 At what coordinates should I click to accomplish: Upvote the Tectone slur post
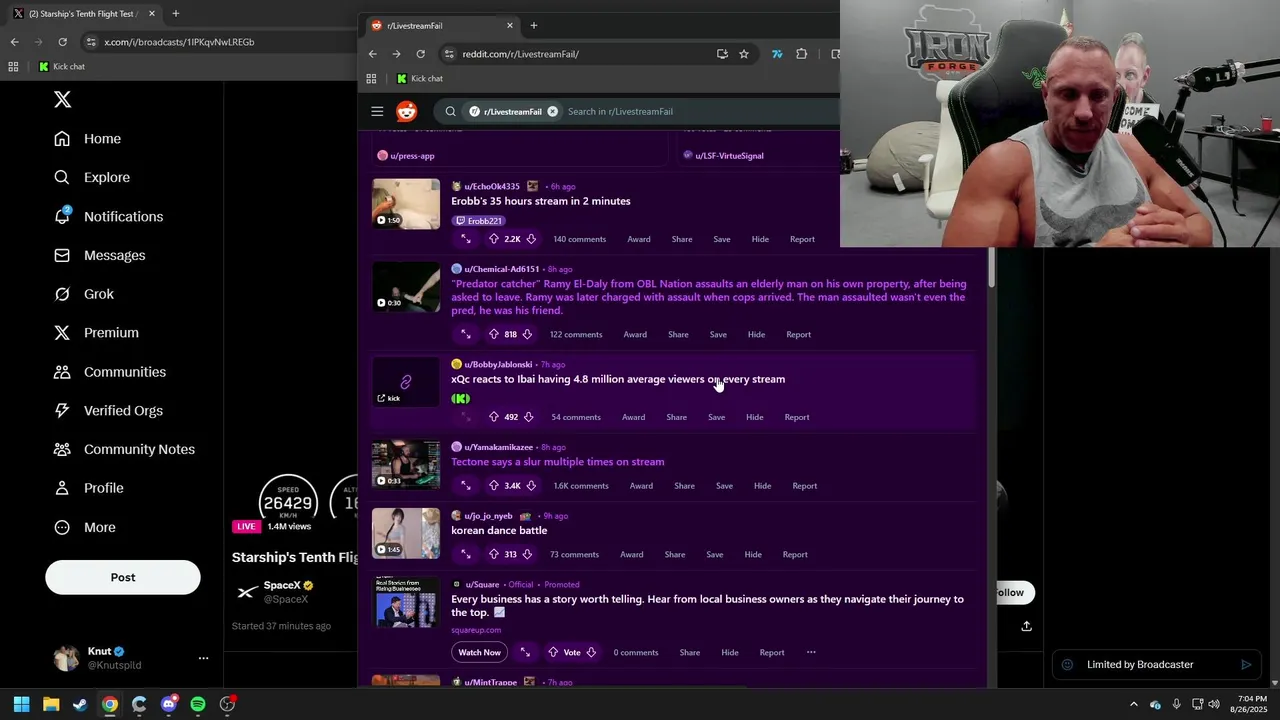tap(493, 486)
